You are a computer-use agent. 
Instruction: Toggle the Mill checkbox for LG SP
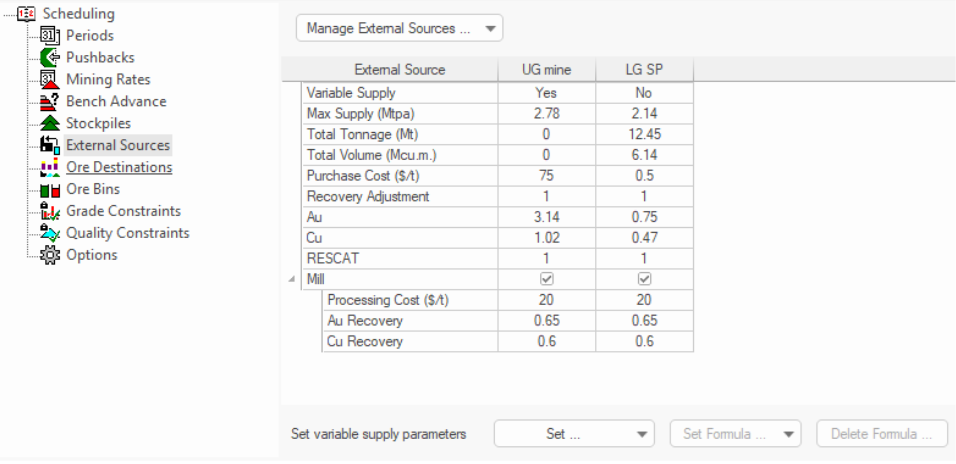click(644, 279)
